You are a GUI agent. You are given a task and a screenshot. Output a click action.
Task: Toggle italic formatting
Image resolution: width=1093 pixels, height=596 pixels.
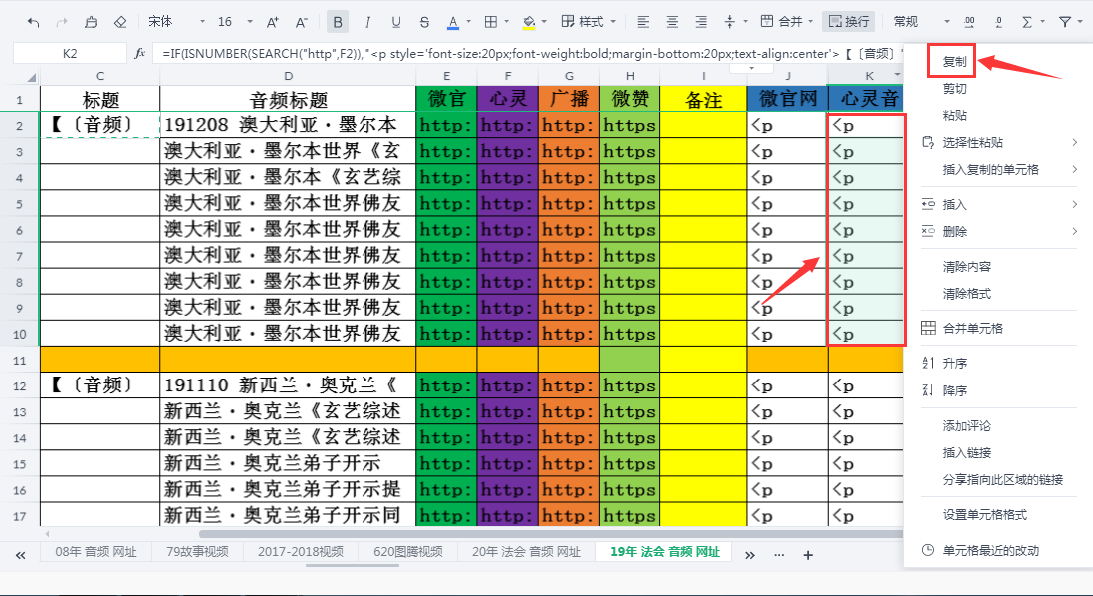point(367,22)
